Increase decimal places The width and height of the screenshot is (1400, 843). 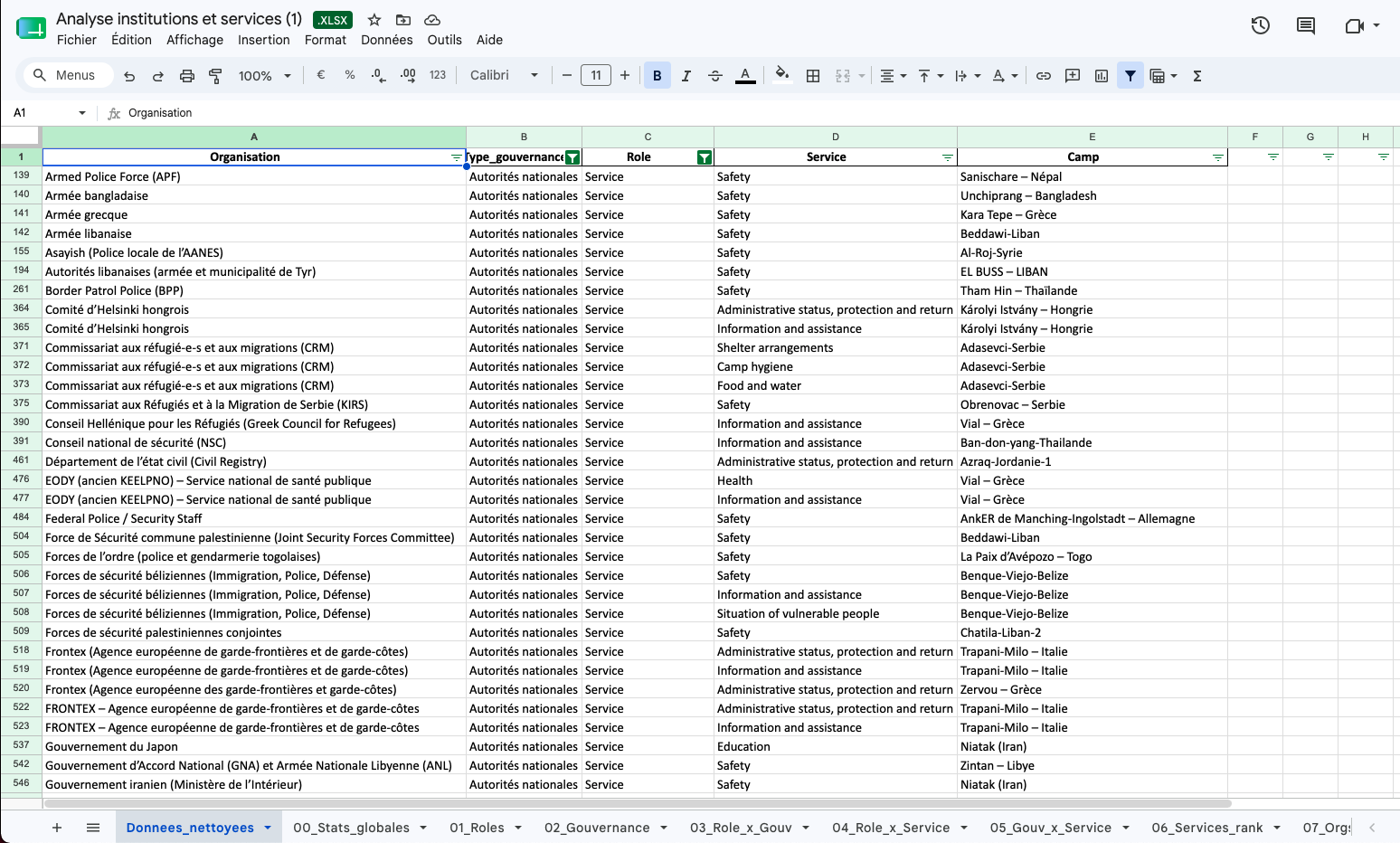point(408,75)
